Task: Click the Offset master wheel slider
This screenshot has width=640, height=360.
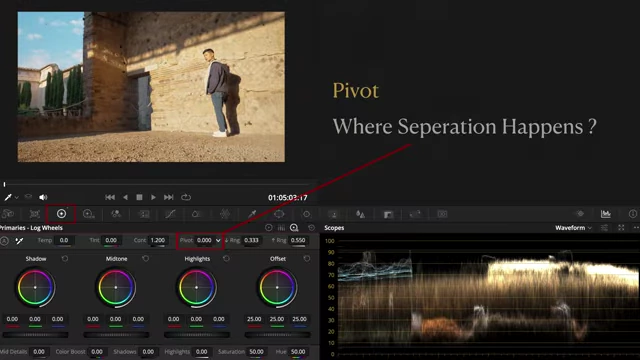Action: coord(277,335)
